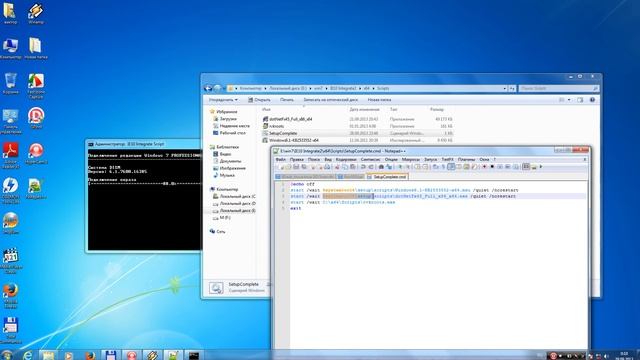
Task: Open the Кодировки menu in Notepad++
Action: click(x=346, y=159)
